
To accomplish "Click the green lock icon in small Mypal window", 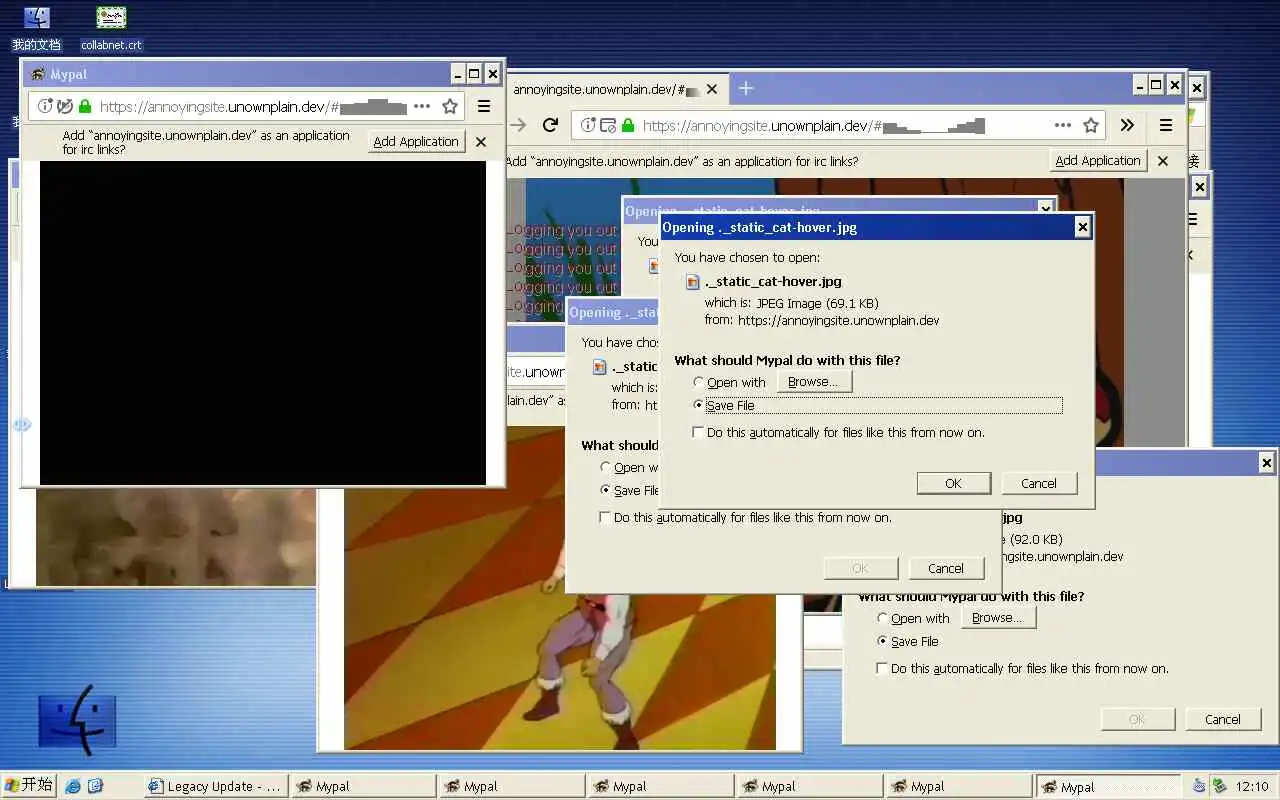I will pyautogui.click(x=85, y=106).
